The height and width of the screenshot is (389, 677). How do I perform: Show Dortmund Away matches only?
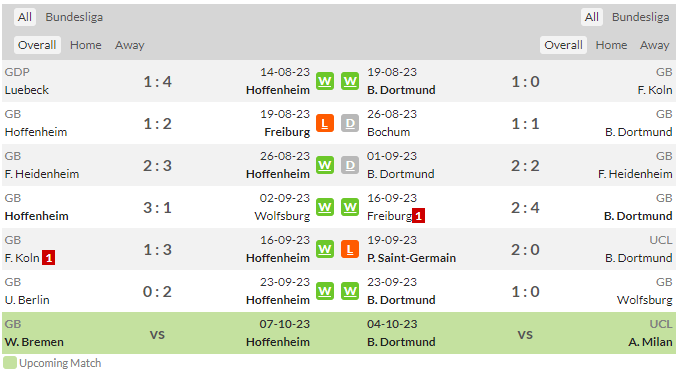pyautogui.click(x=655, y=45)
